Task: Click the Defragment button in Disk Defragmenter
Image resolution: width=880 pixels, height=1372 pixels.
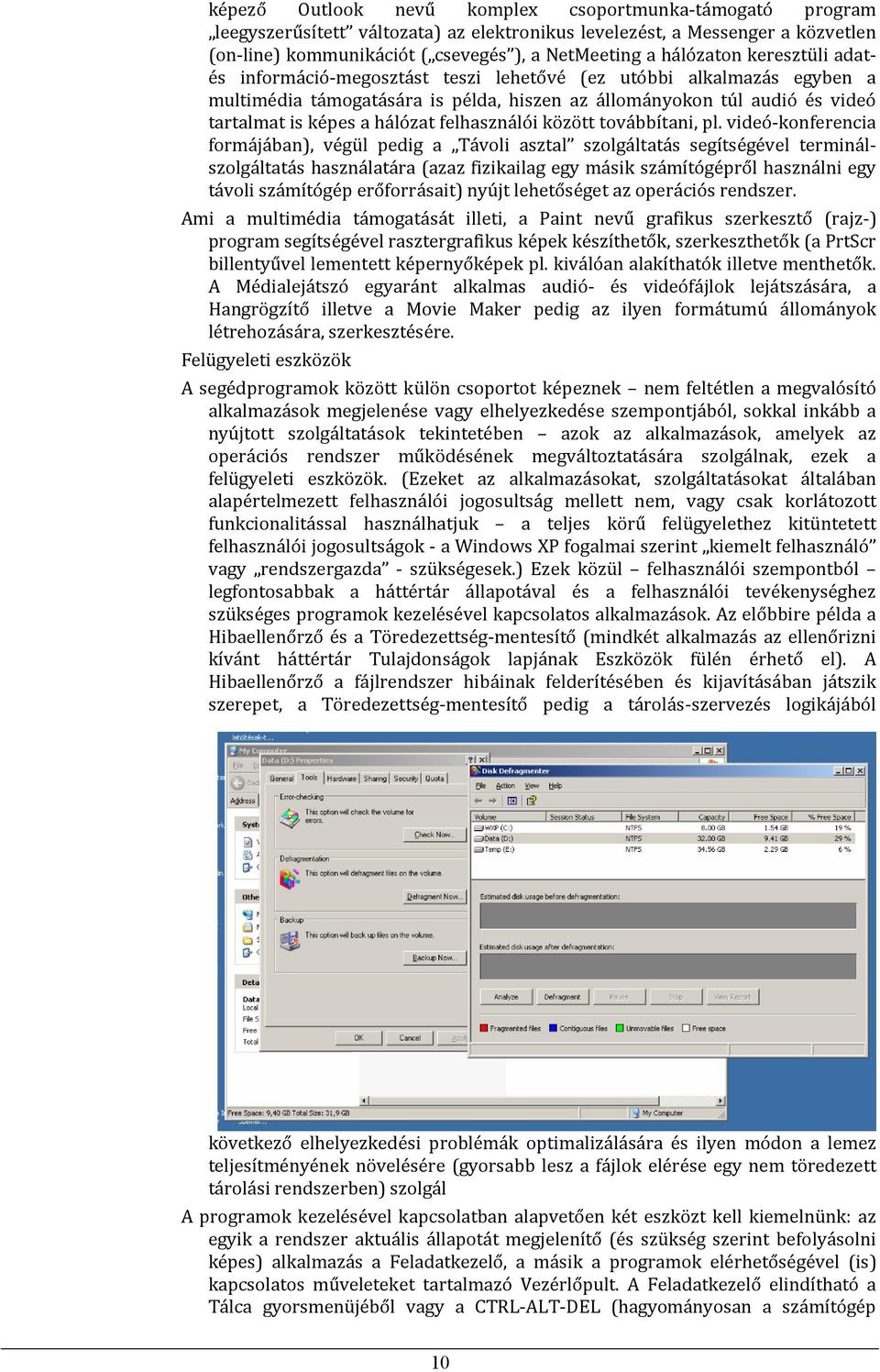Action: tap(563, 997)
